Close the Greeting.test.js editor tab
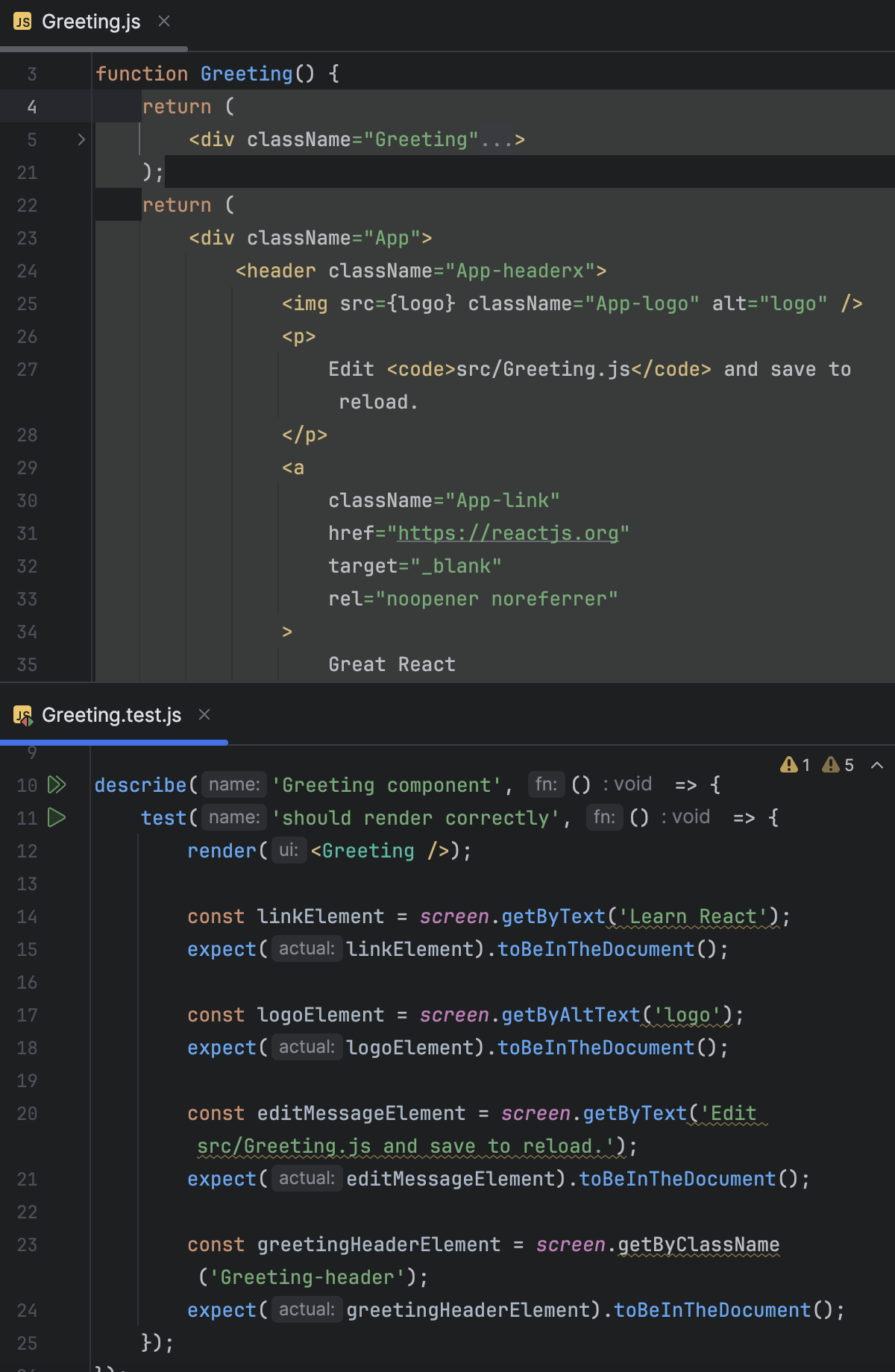 click(204, 715)
